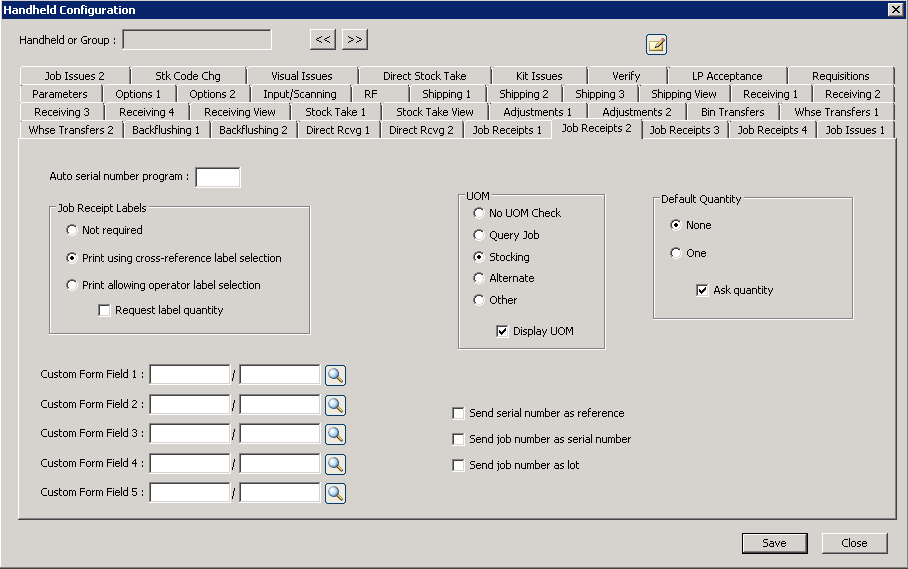This screenshot has width=908, height=569.
Task: Toggle the Ask quantity checkbox
Action: [703, 291]
